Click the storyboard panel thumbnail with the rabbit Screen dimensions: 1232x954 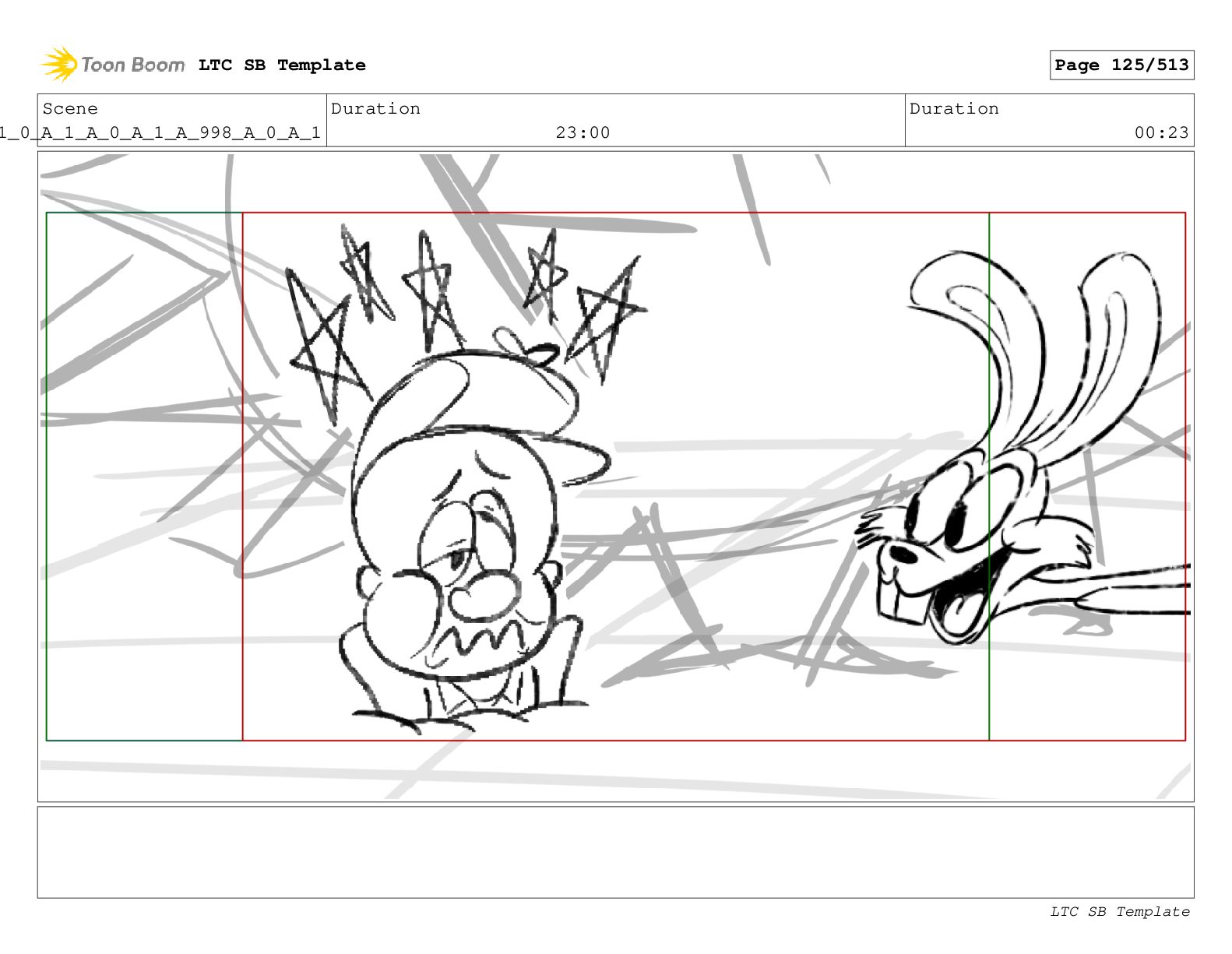coord(615,477)
